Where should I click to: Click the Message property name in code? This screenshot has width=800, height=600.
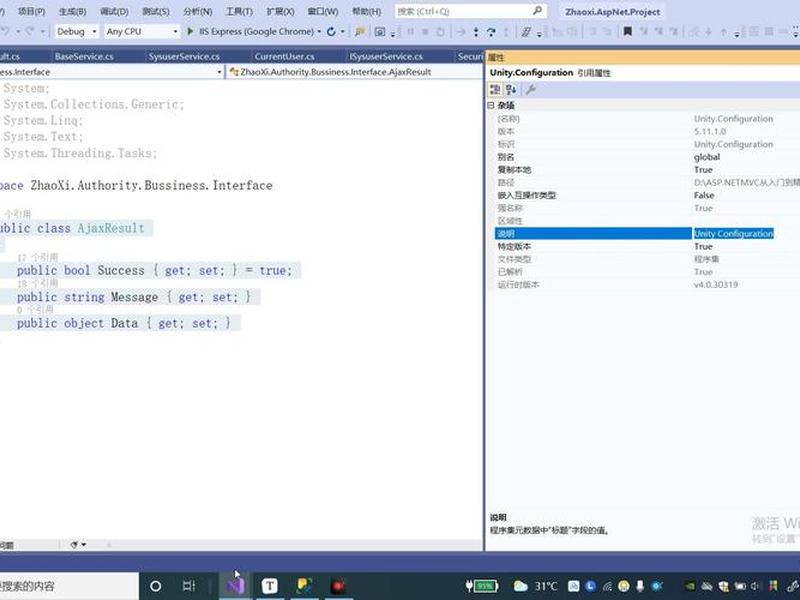pos(135,297)
